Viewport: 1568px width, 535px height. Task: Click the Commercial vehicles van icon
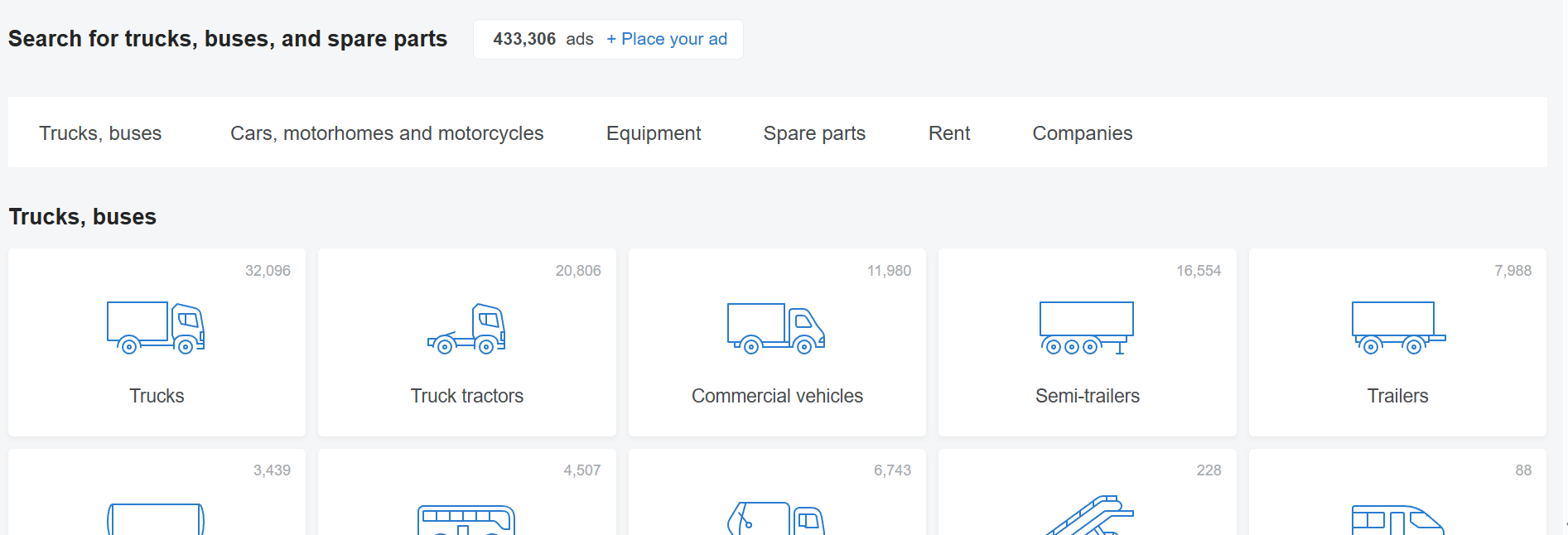[x=776, y=329]
